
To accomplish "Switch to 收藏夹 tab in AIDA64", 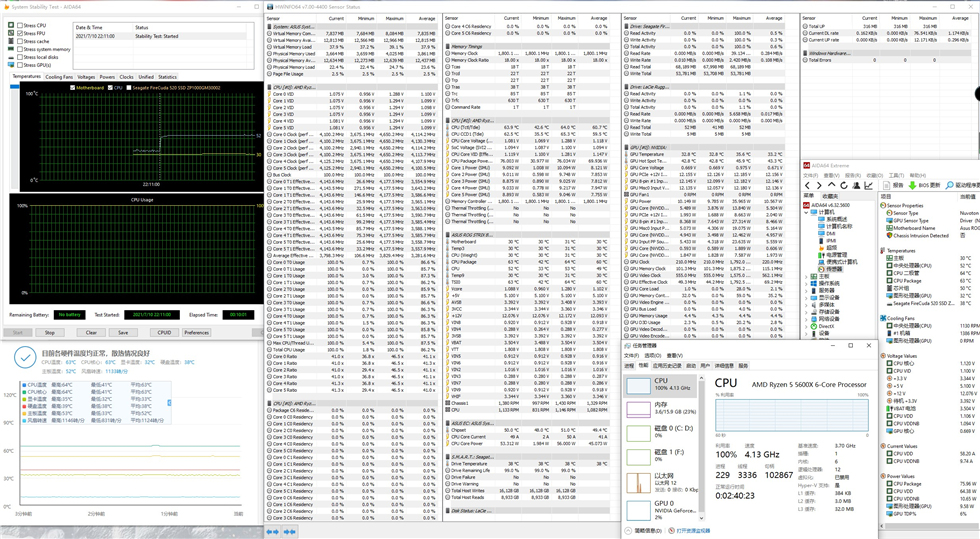I will [x=830, y=196].
